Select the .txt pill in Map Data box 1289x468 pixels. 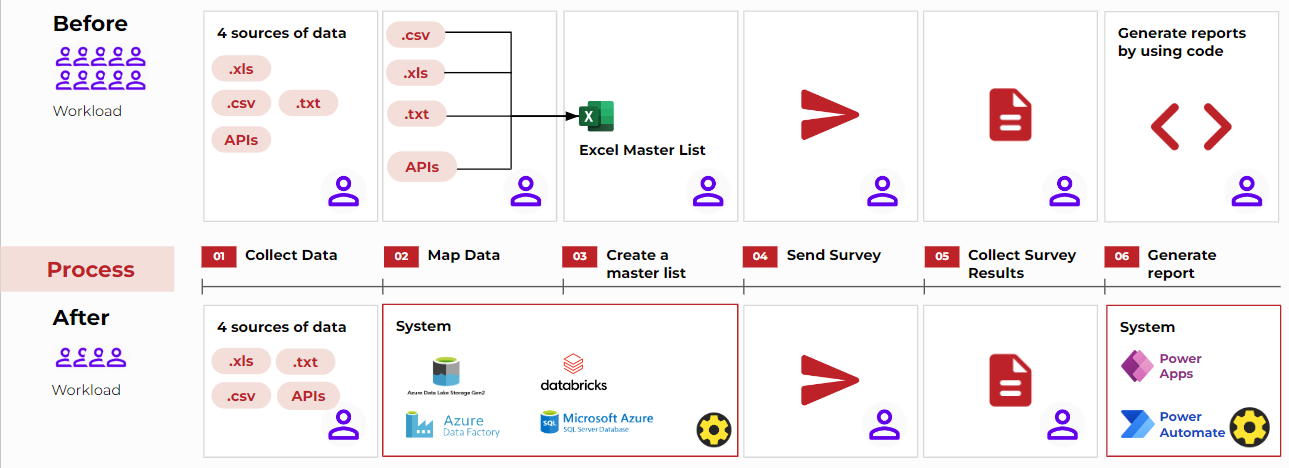point(417,114)
